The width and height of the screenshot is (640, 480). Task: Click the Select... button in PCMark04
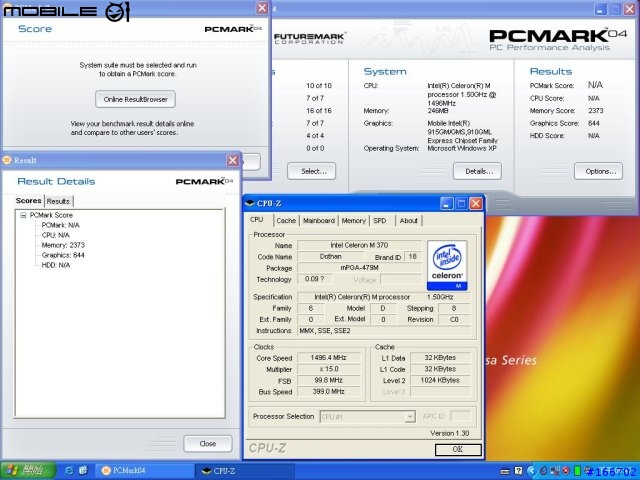coord(311,171)
